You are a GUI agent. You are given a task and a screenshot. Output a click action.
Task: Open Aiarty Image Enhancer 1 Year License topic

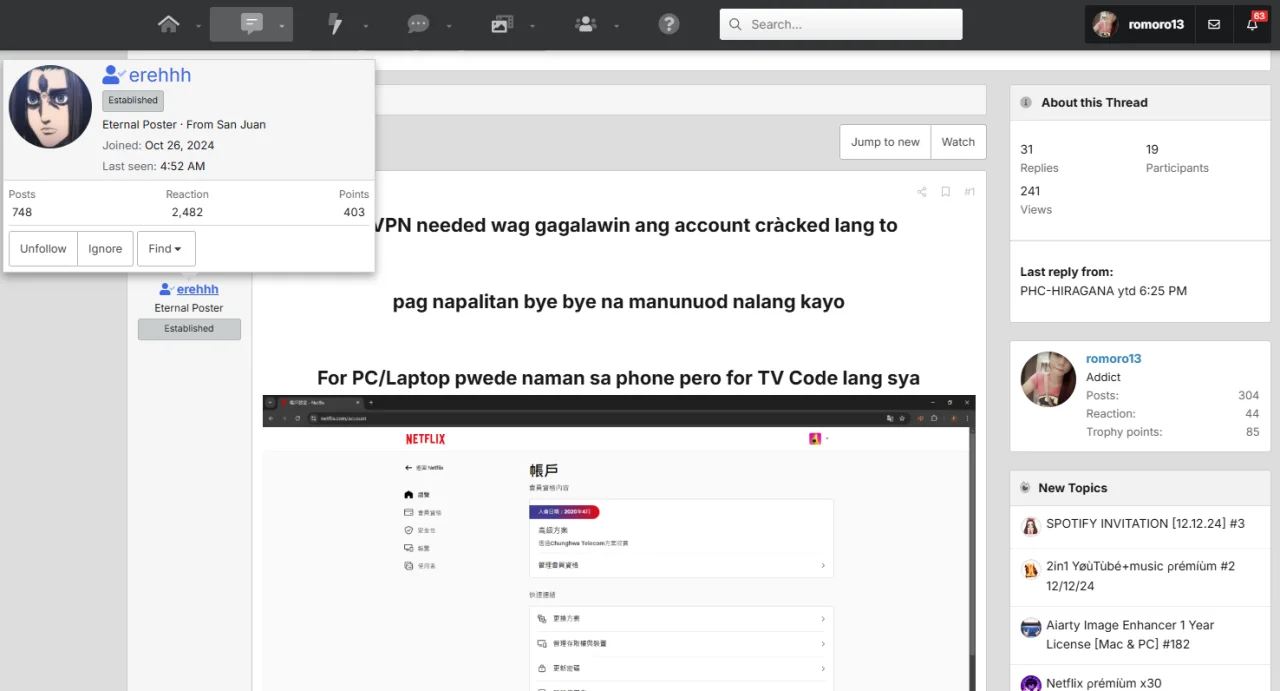click(x=1130, y=634)
